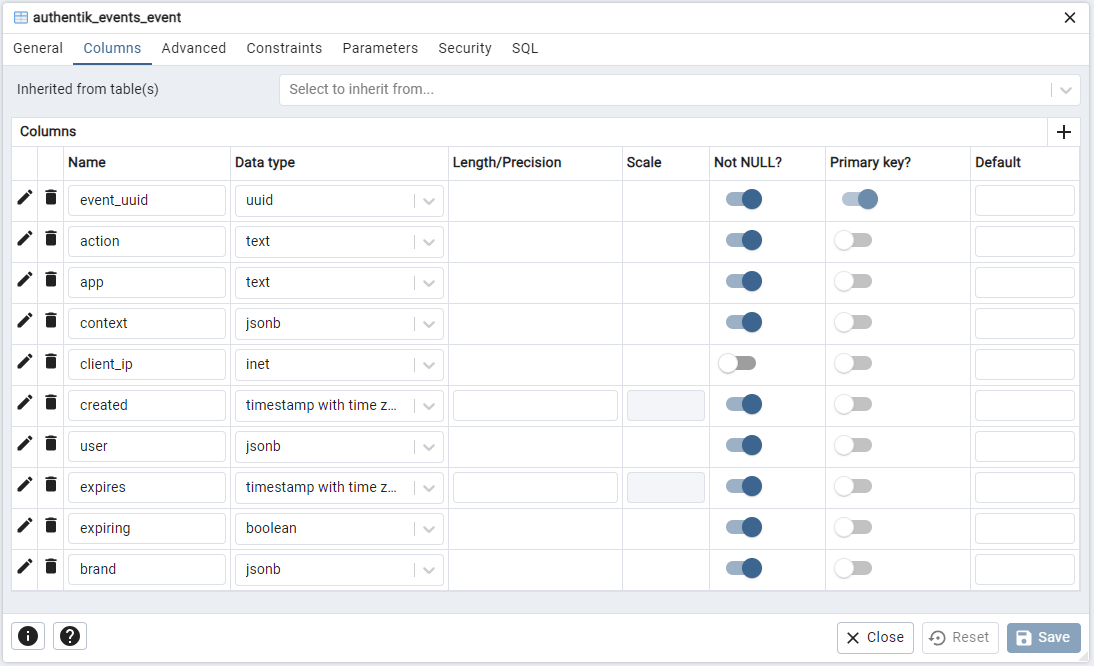Click the Length/Precision field for created

click(x=535, y=406)
